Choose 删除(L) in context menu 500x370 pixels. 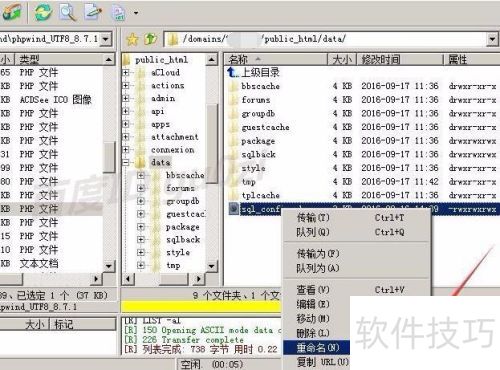pyautogui.click(x=317, y=333)
